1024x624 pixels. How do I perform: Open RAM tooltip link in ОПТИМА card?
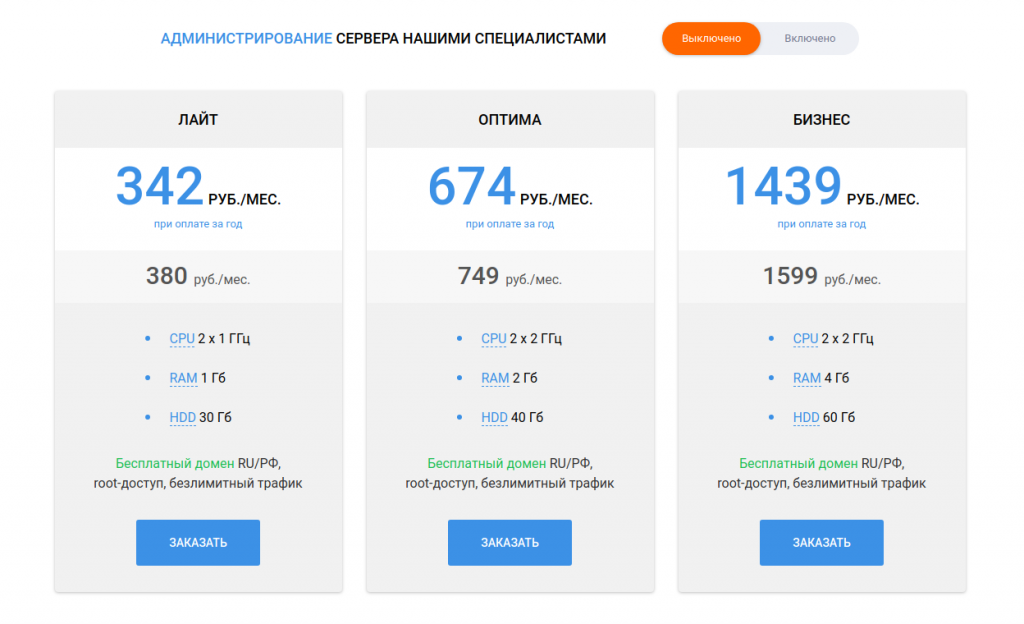[495, 378]
